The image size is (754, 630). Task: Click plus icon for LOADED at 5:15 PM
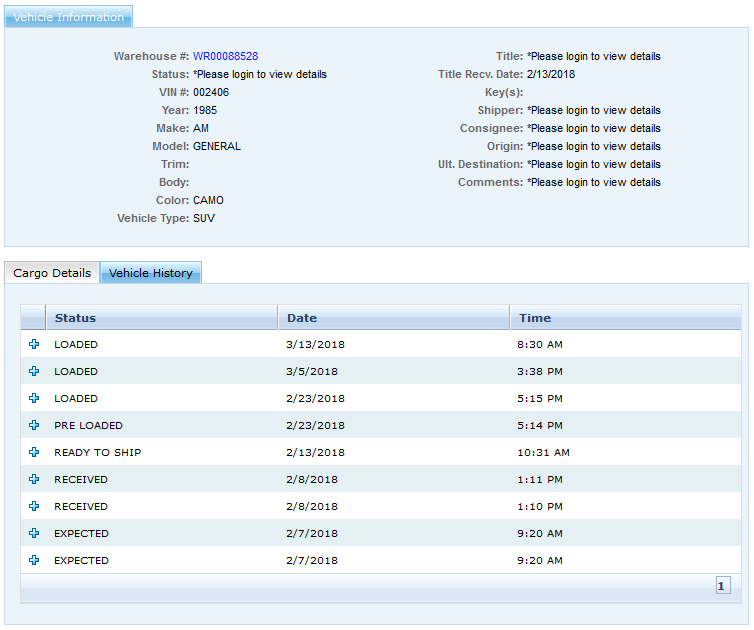pyautogui.click(x=34, y=398)
